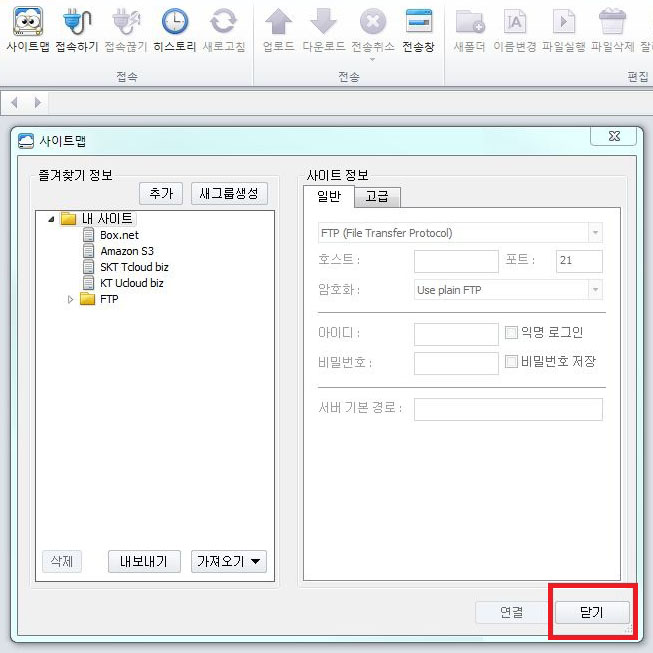The image size is (653, 653).
Task: Toggle the 익명 로그인 checkbox
Action: (x=511, y=332)
